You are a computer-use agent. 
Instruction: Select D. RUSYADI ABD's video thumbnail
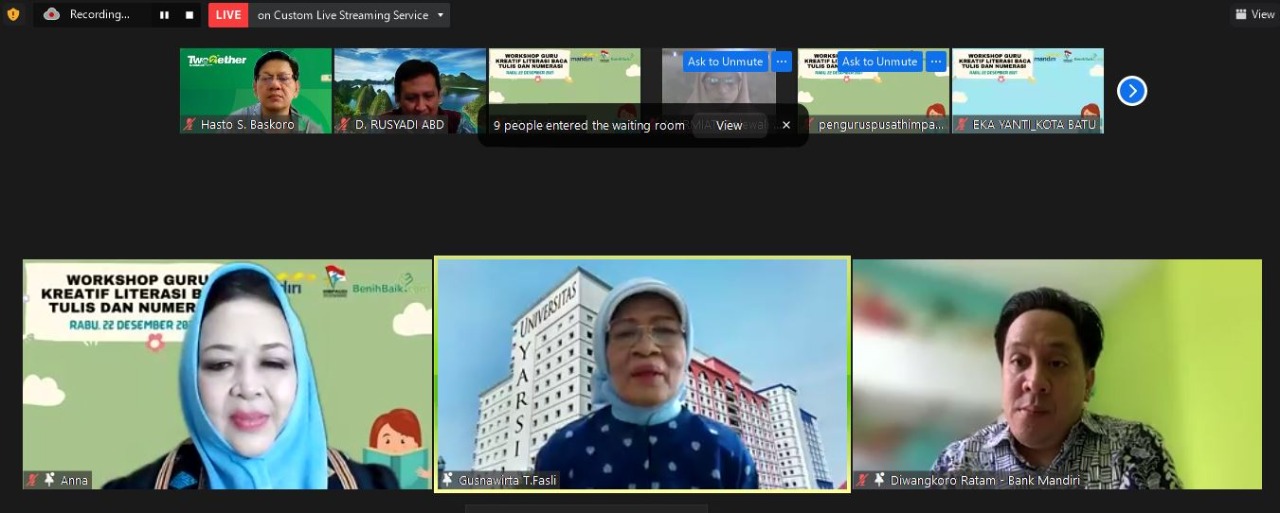point(410,85)
